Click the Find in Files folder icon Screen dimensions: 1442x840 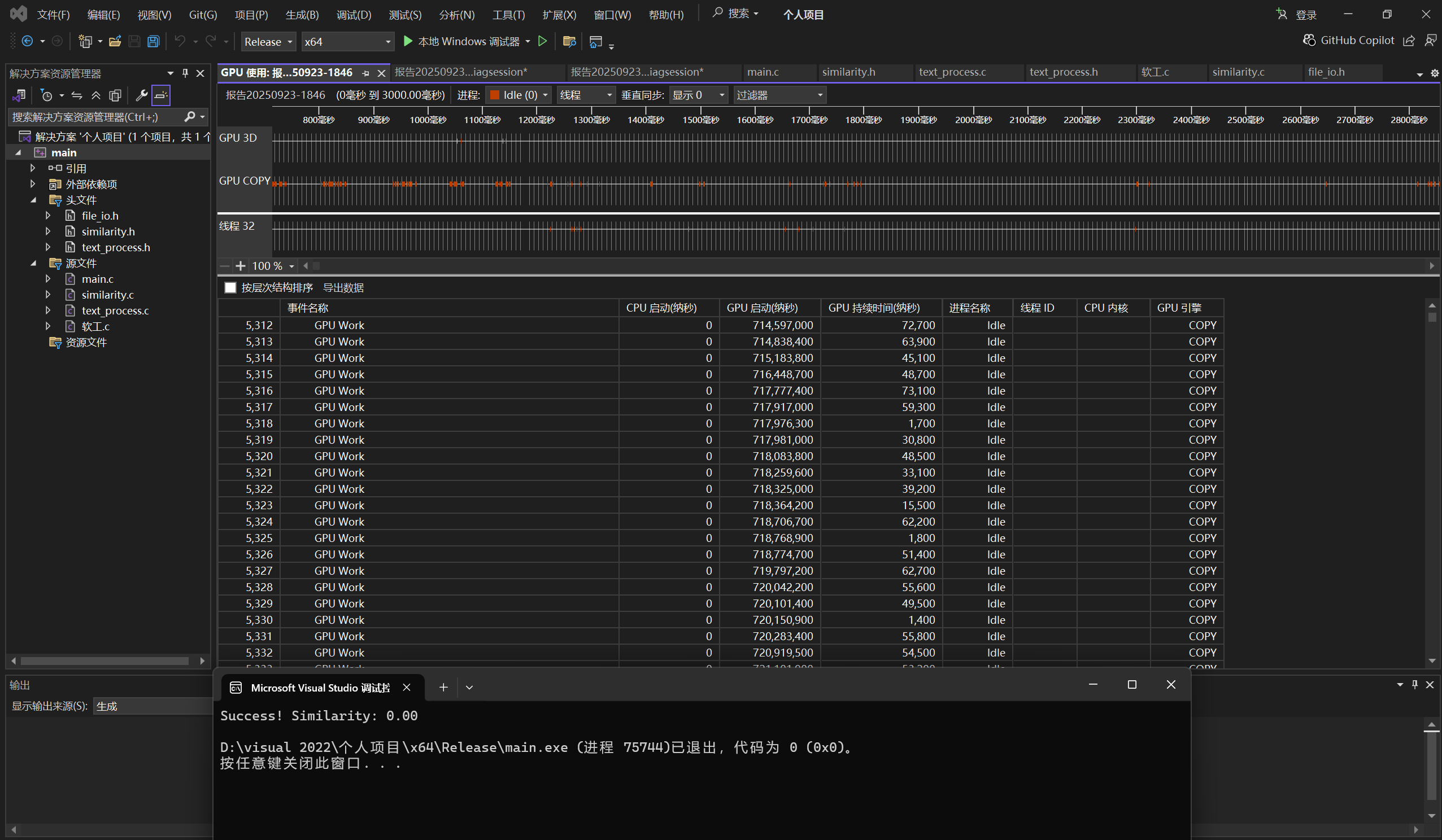click(569, 41)
